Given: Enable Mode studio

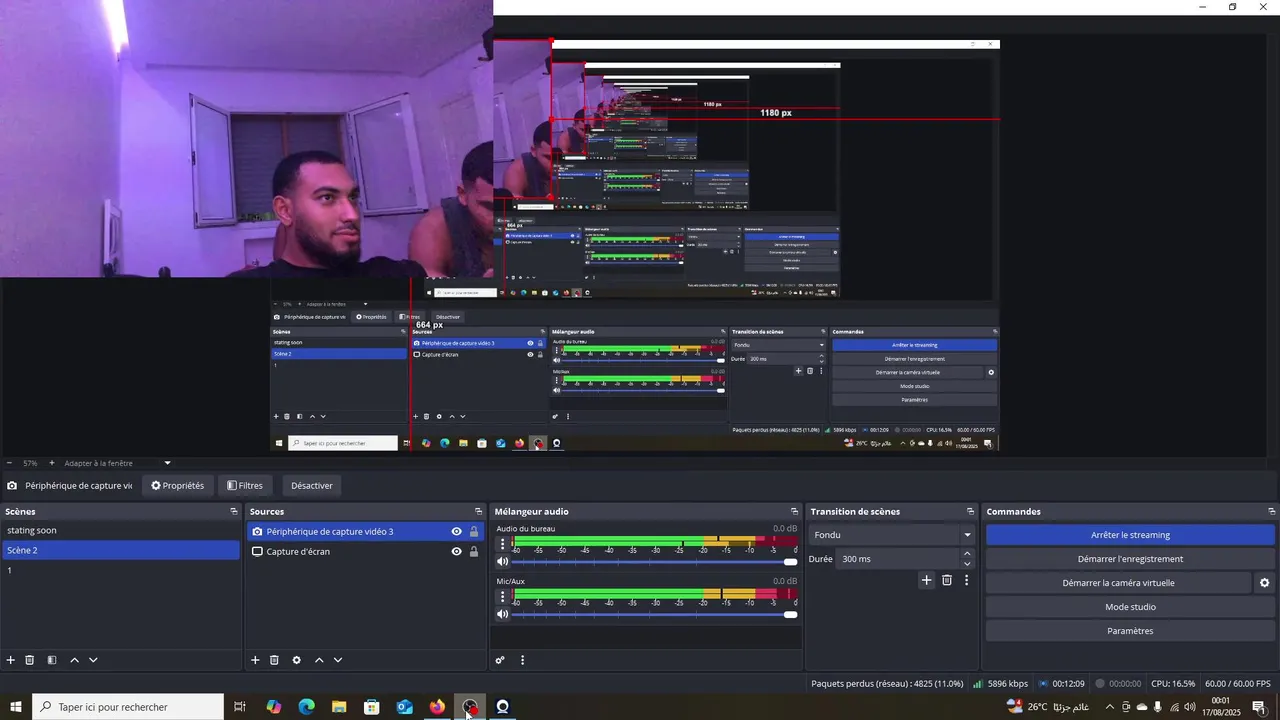Looking at the screenshot, I should pos(1130,607).
